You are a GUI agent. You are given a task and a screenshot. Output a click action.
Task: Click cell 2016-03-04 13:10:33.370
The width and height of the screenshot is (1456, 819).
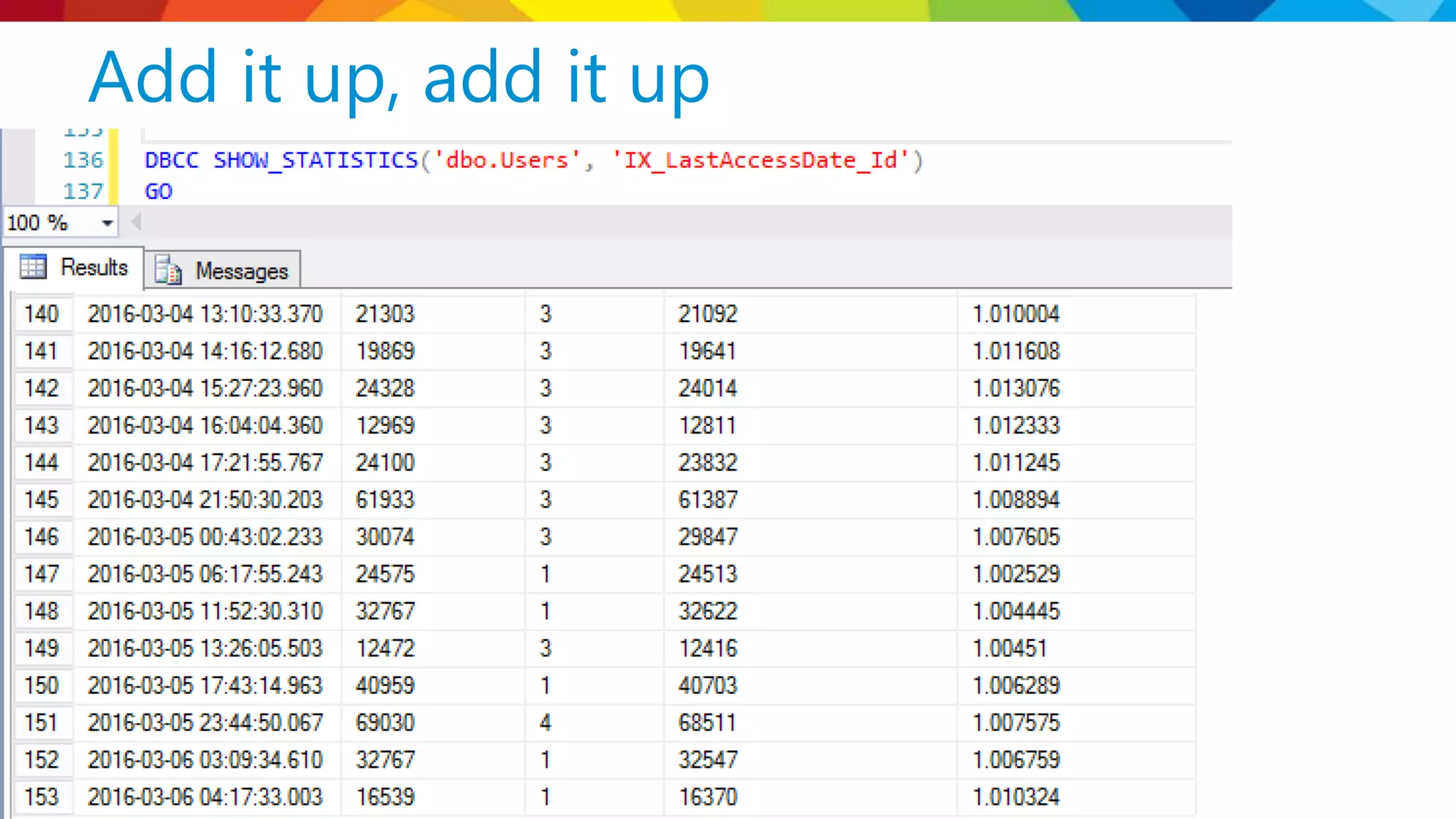(205, 314)
